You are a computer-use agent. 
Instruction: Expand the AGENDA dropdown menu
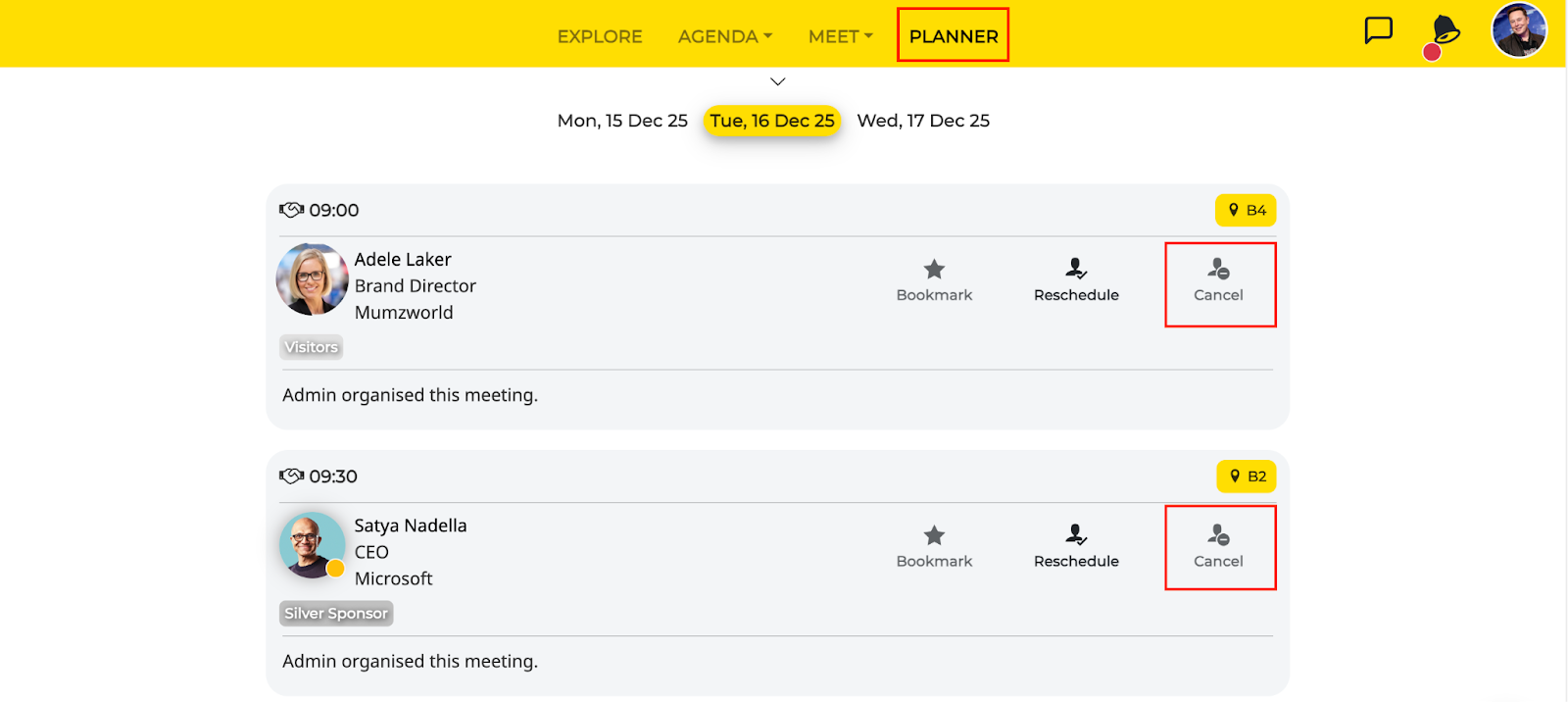click(725, 36)
